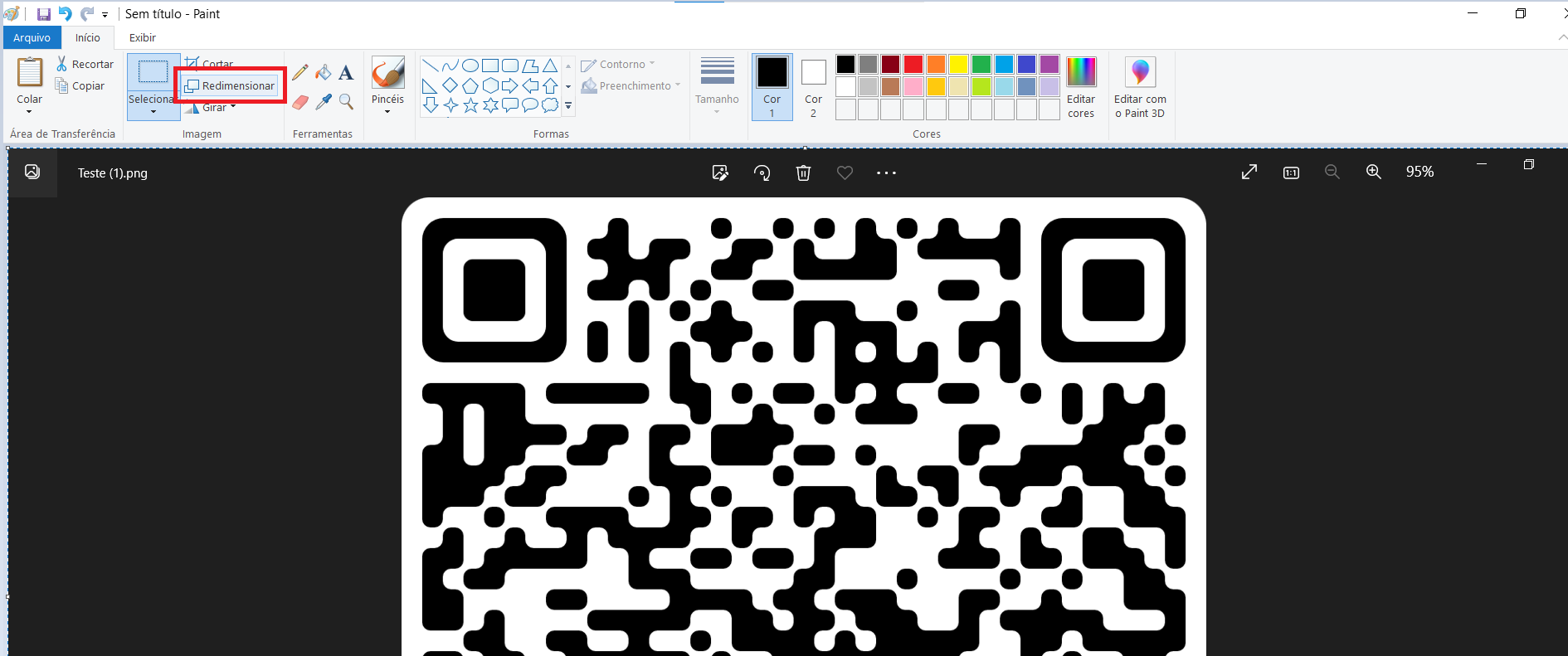Switch to the Exibir tab
Image resolution: width=1568 pixels, height=656 pixels.
tap(142, 37)
